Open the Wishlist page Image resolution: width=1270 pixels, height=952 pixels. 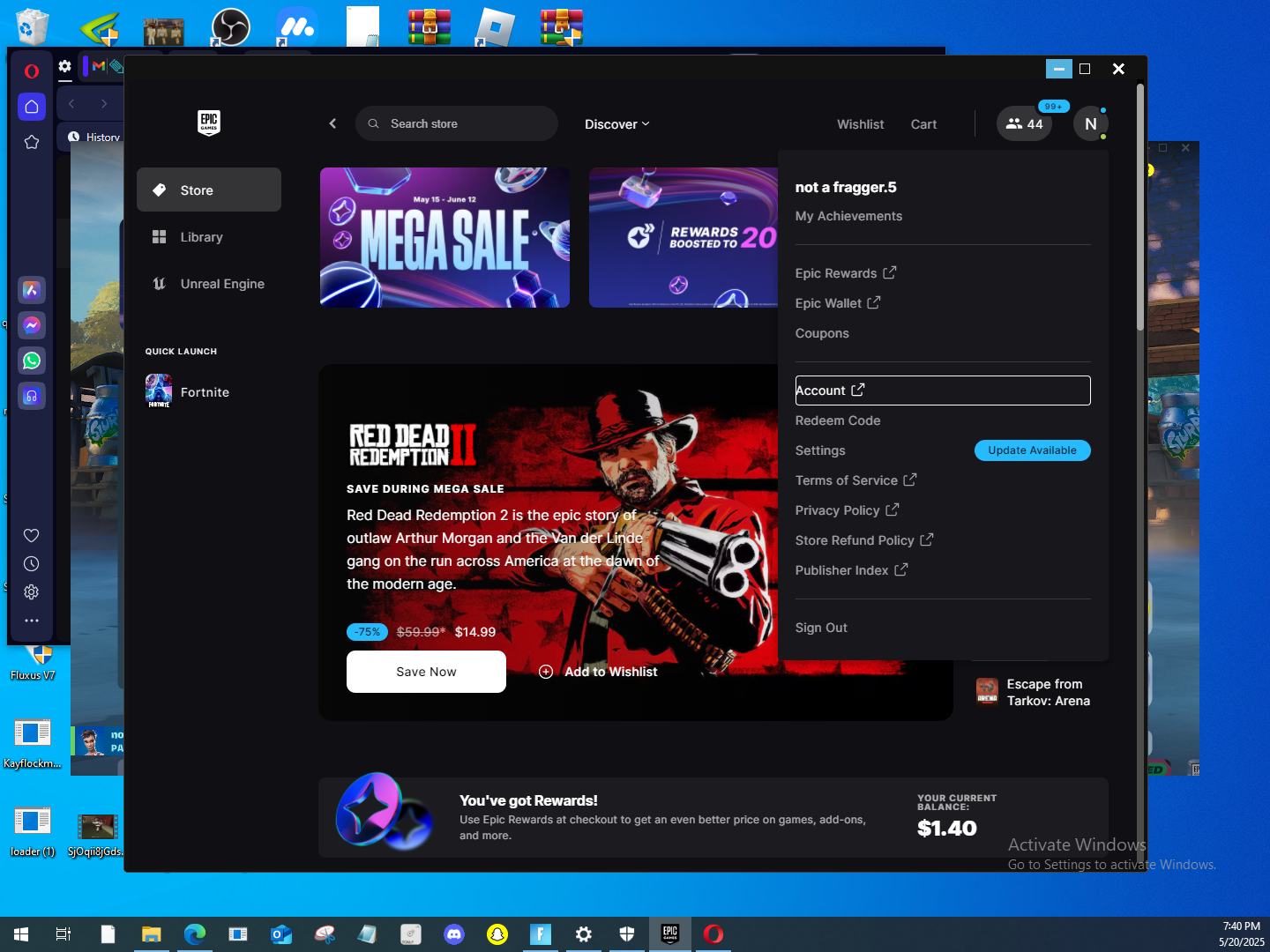[861, 124]
